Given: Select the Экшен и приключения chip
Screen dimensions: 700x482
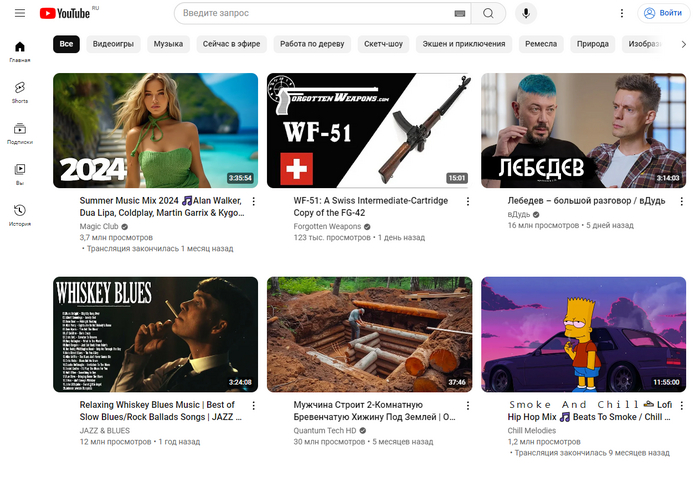Looking at the screenshot, I should (464, 44).
